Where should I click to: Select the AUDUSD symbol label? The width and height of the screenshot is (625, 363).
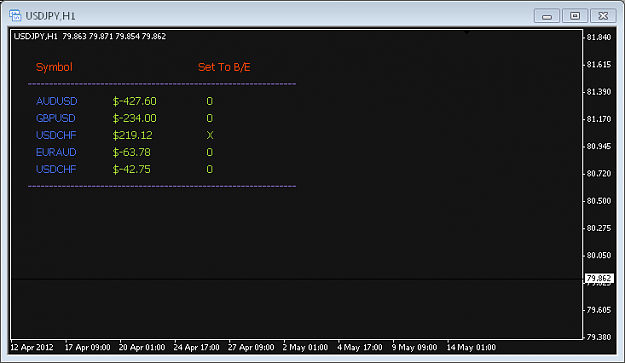(57, 101)
